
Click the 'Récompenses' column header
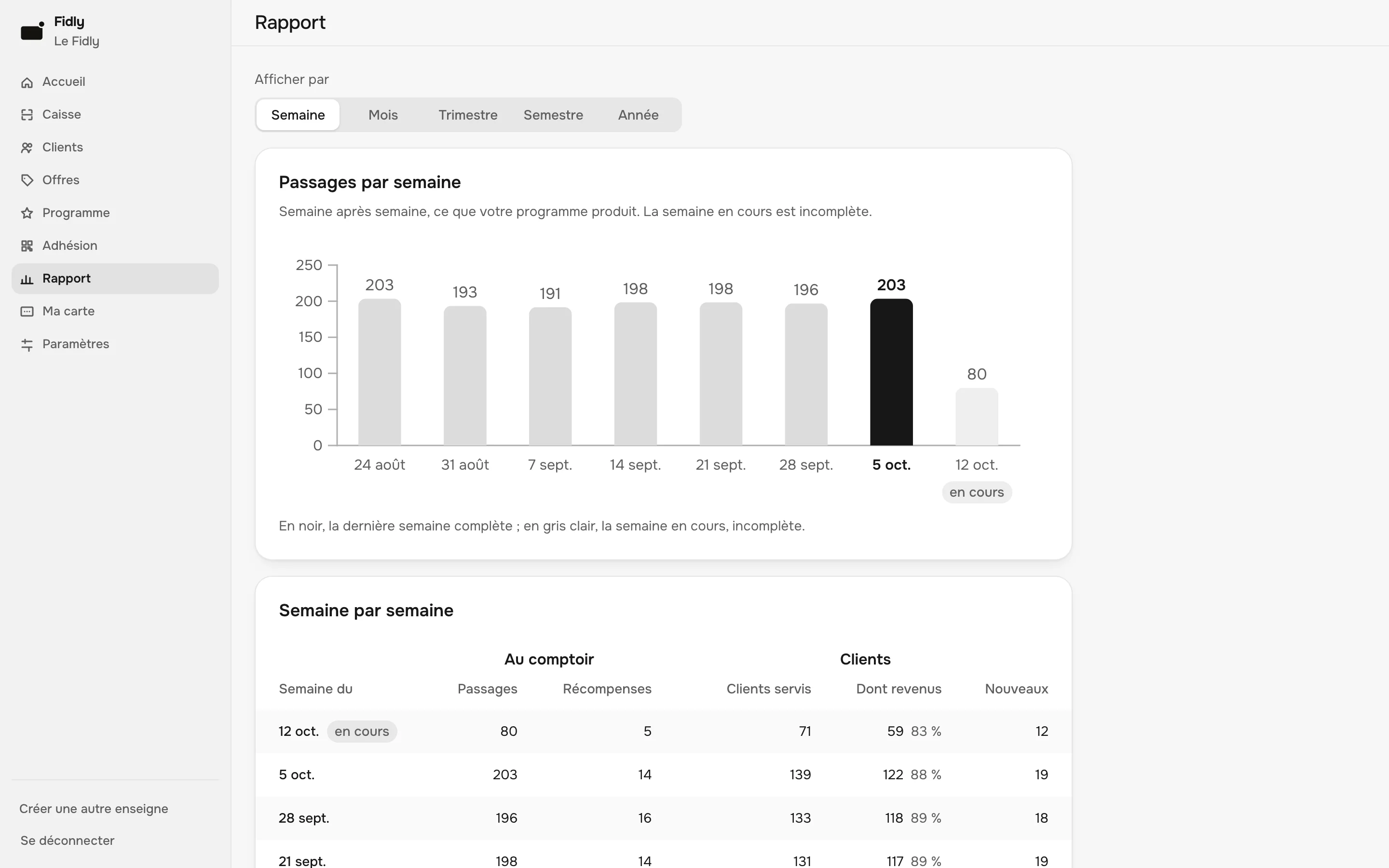(607, 689)
